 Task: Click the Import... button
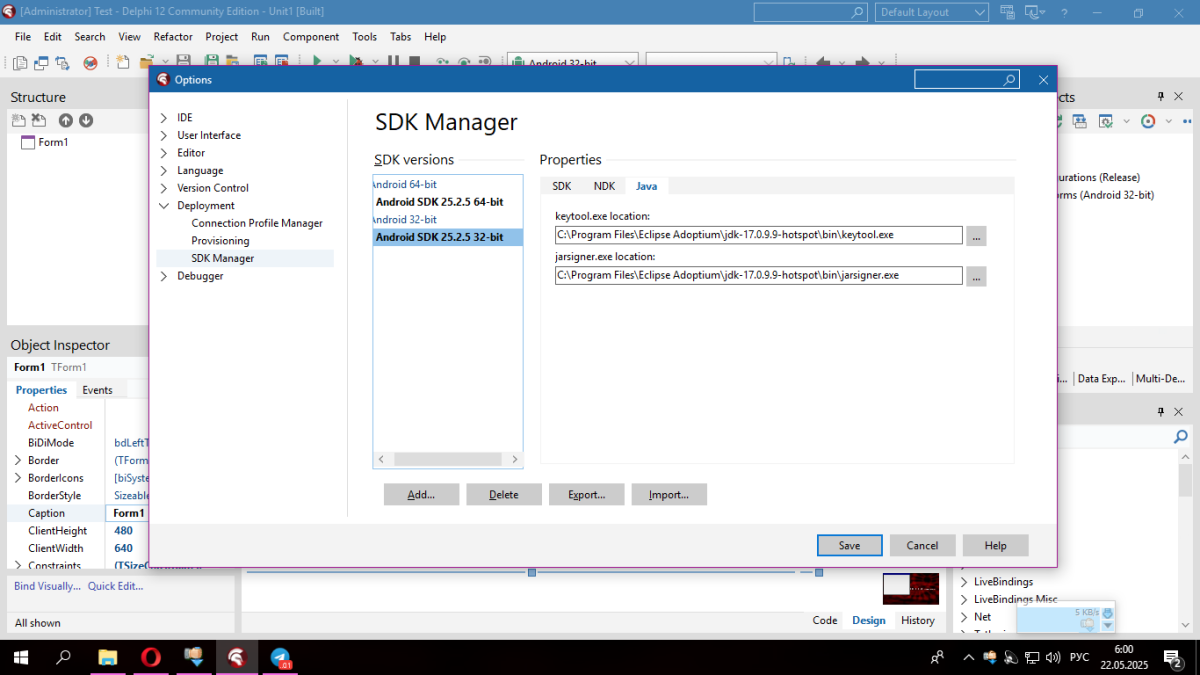[x=669, y=494]
